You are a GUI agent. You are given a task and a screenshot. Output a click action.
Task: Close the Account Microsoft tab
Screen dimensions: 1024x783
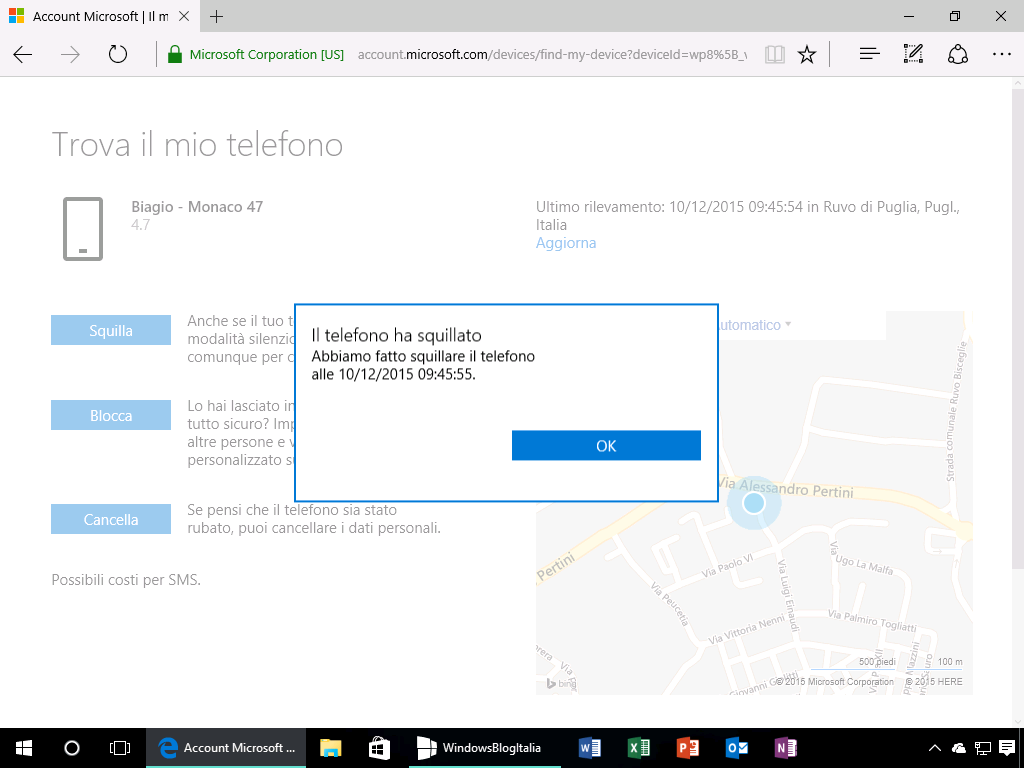(x=184, y=16)
